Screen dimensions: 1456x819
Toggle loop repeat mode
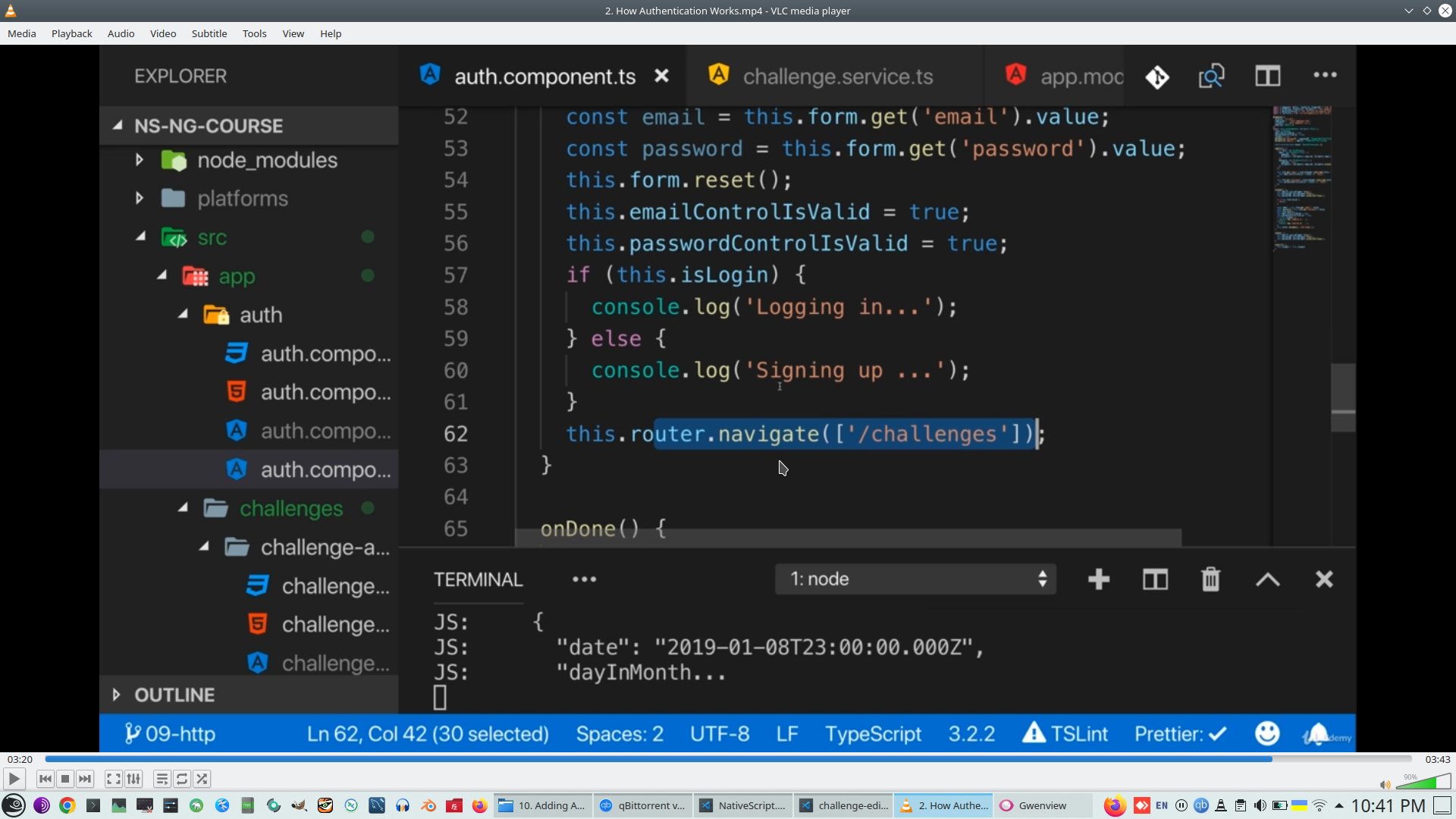(x=182, y=779)
